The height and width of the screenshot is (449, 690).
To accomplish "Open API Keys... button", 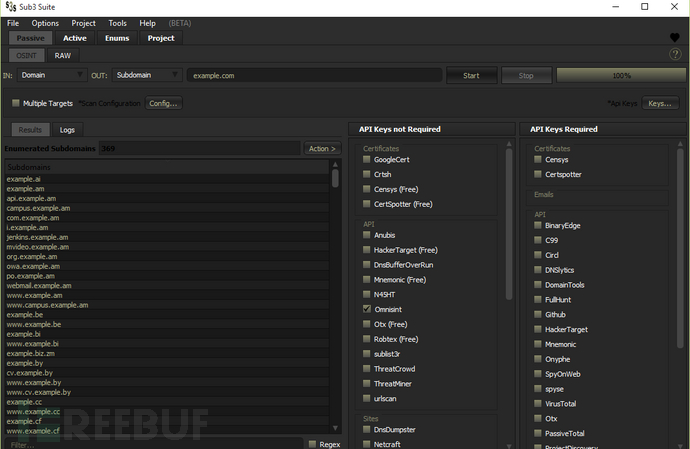I will pyautogui.click(x=660, y=103).
